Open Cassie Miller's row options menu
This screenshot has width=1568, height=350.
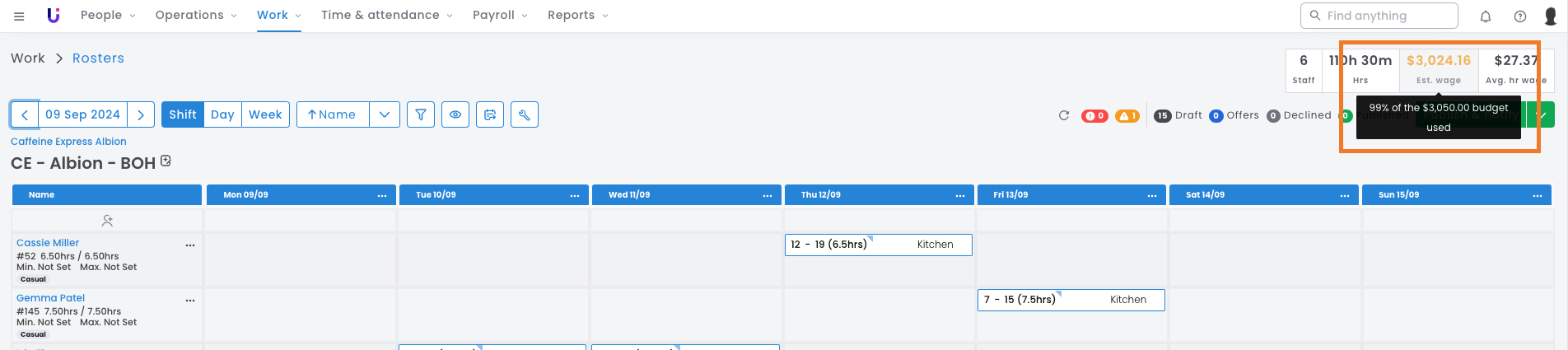[190, 245]
